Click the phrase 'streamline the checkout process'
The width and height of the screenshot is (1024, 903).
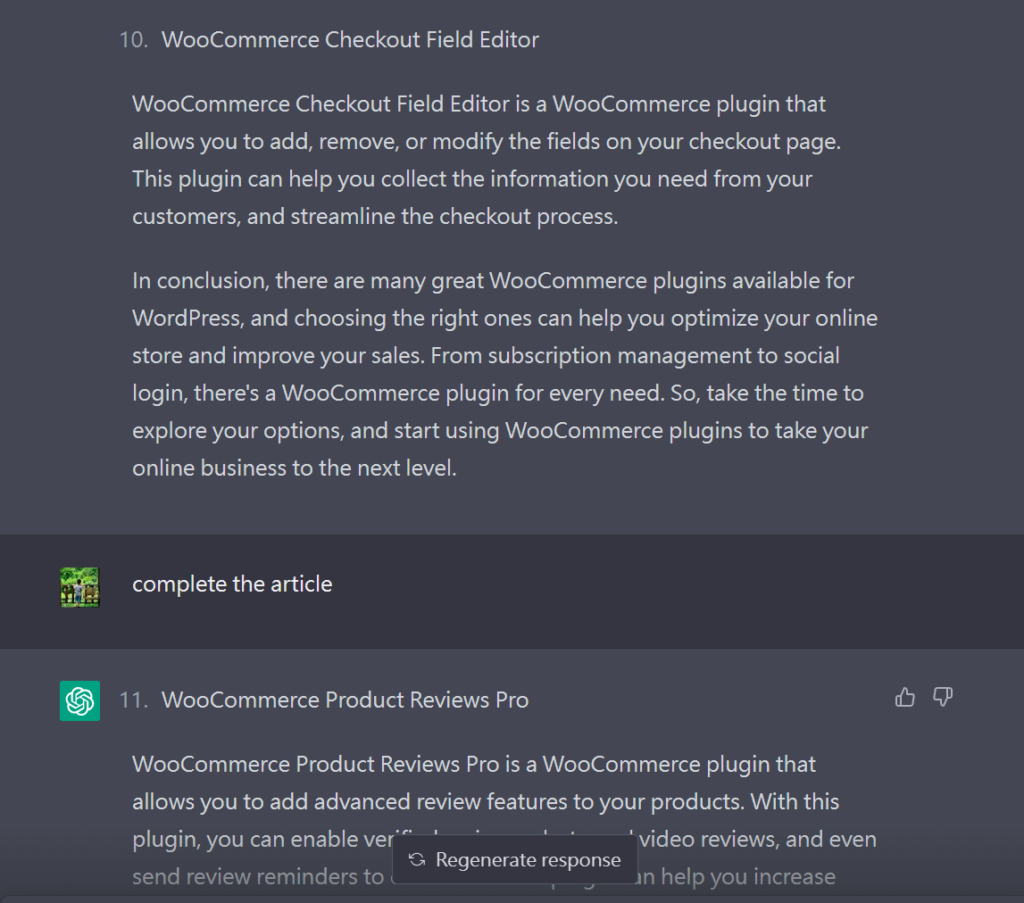(x=454, y=216)
